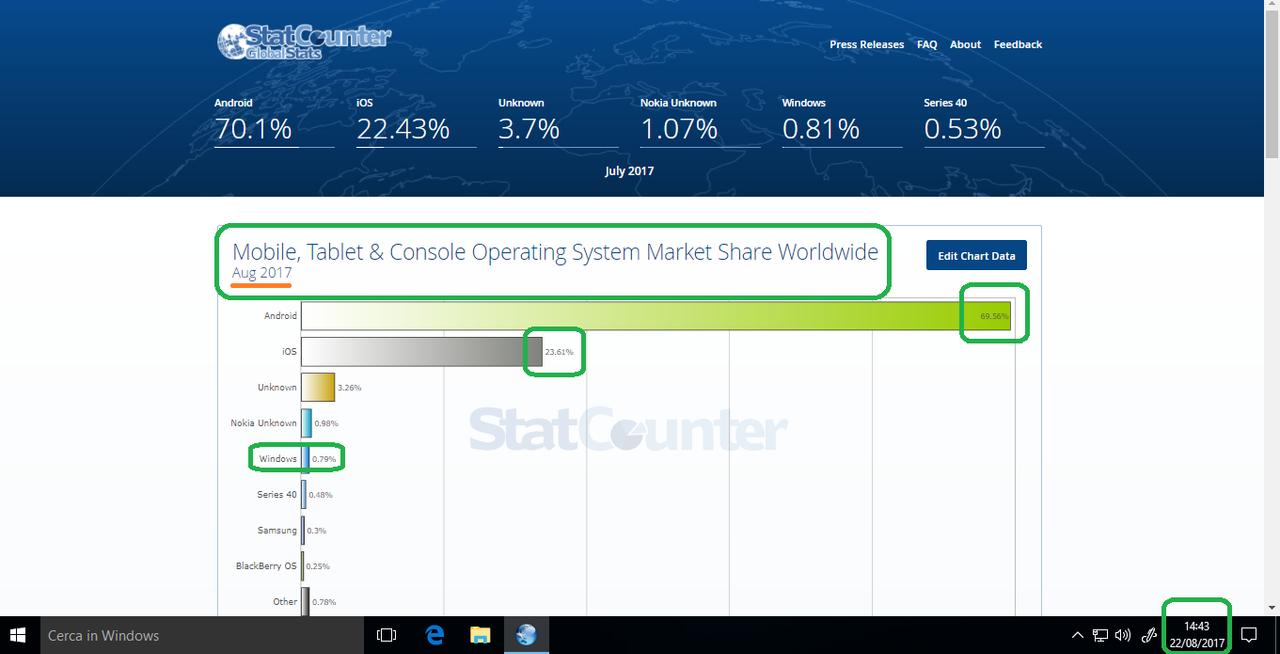Click the Nokia Unknown 1.07% header stat

coord(700,121)
